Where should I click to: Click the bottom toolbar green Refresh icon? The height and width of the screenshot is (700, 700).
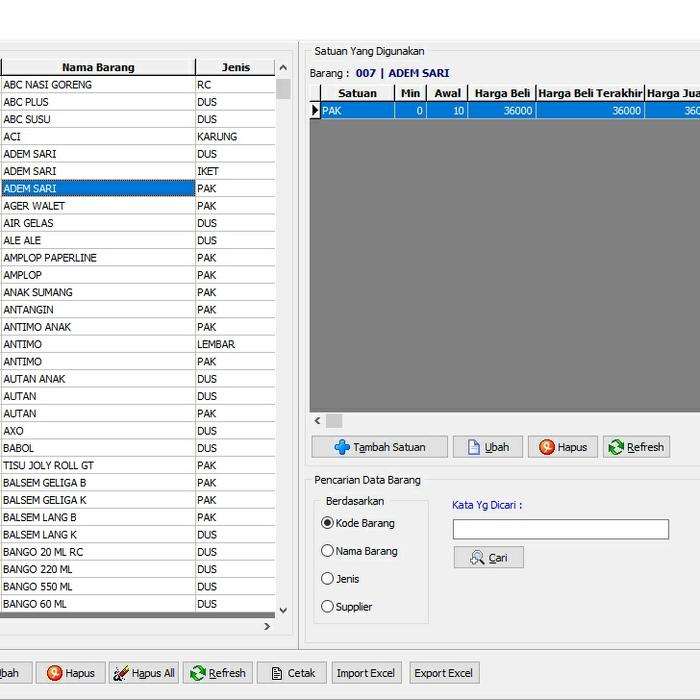[x=198, y=673]
